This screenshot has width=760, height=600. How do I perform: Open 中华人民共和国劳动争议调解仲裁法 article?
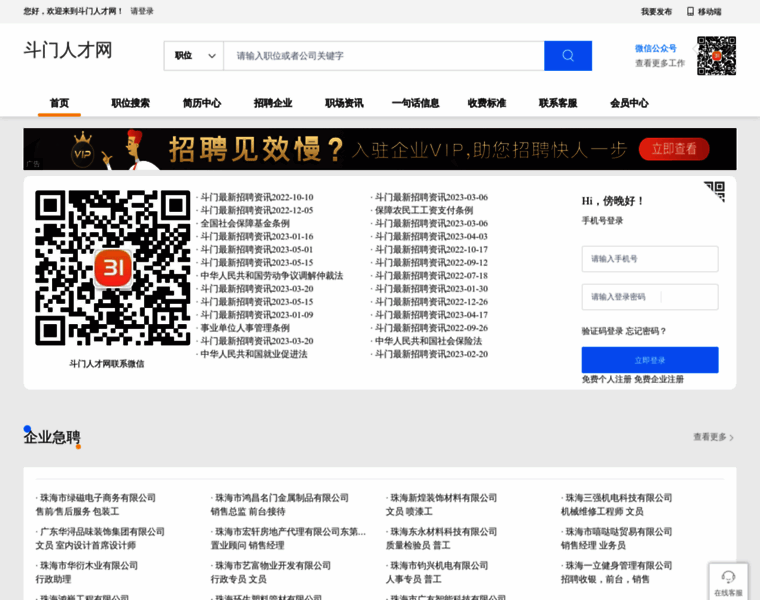coord(271,276)
